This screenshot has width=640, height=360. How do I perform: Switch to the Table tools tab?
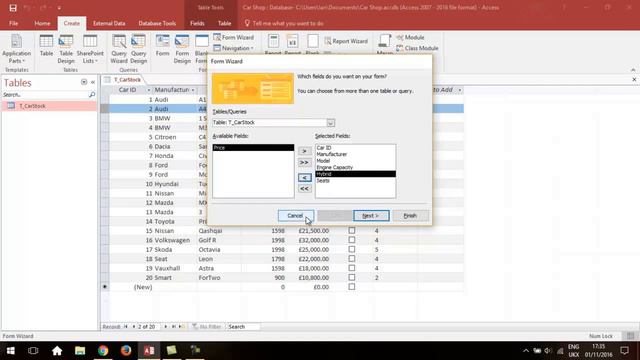point(224,23)
